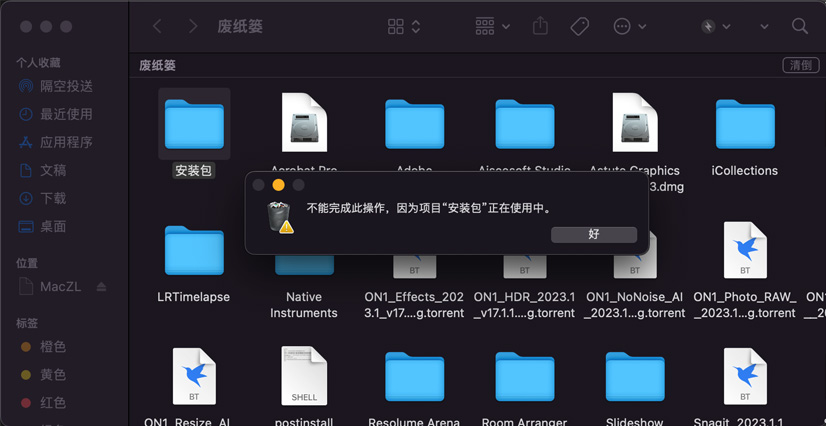826x426 pixels.
Task: Select the LRTimelapse folder
Action: pyautogui.click(x=194, y=251)
